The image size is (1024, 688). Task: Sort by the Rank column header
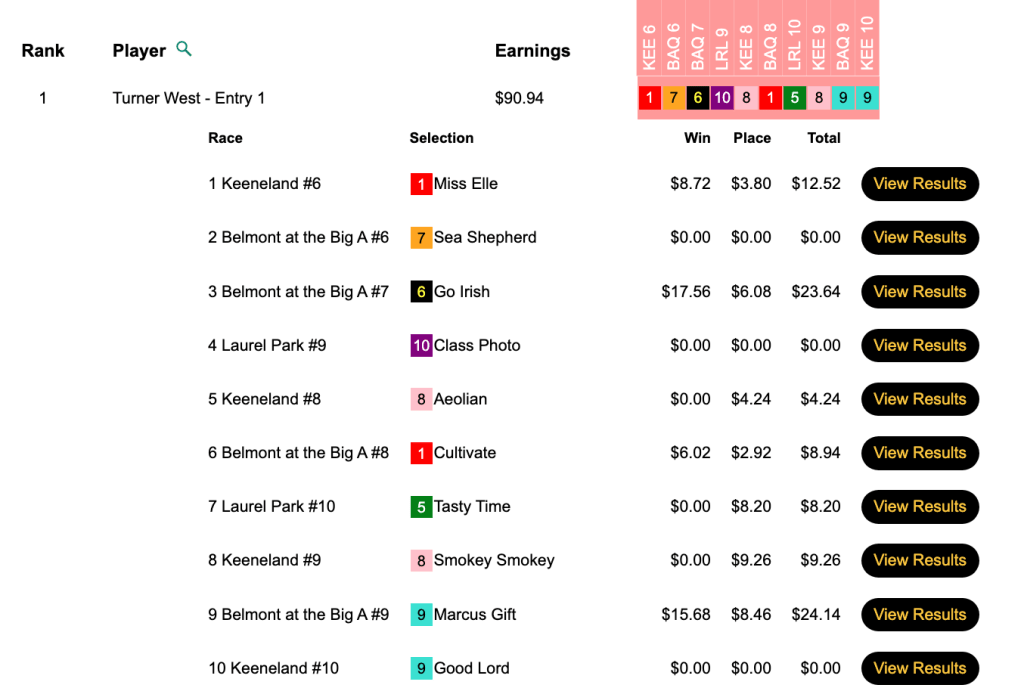(43, 51)
